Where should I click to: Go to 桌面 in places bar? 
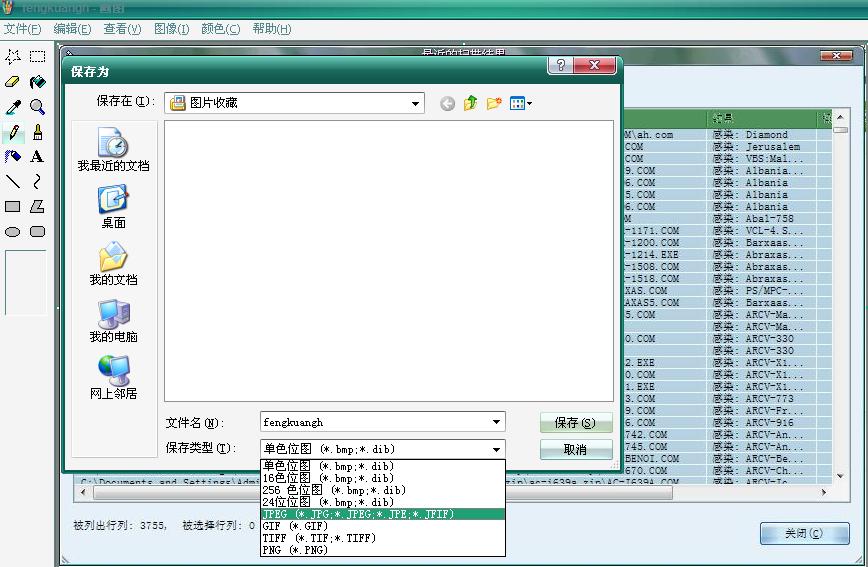point(113,209)
